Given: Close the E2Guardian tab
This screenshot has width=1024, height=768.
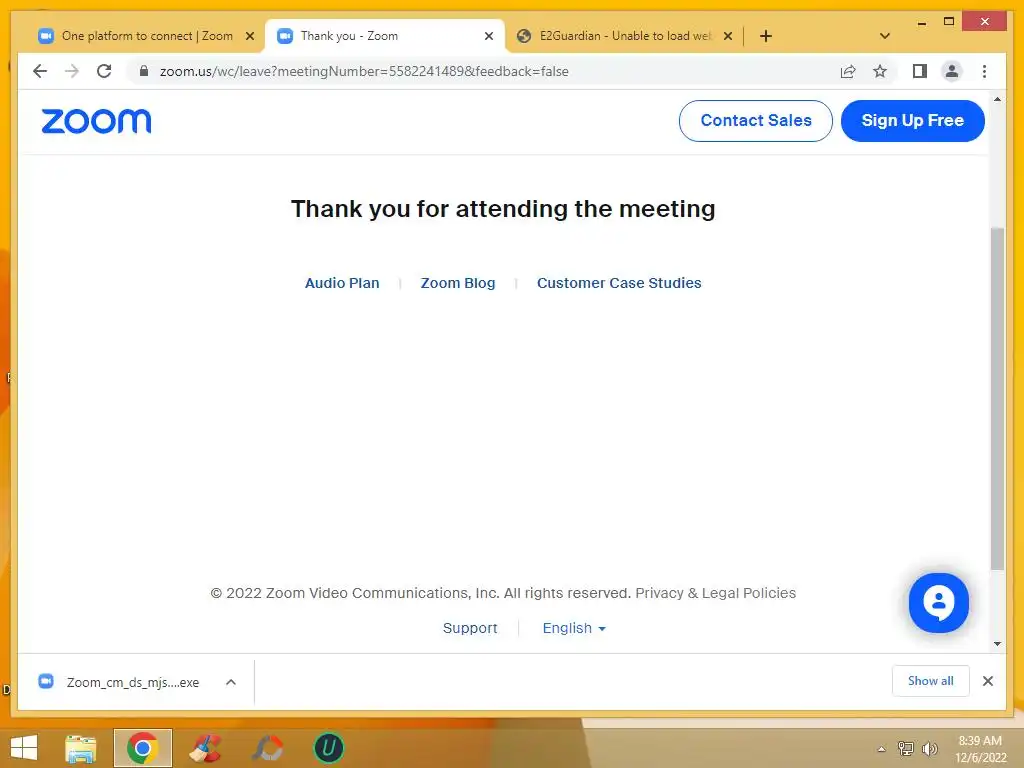Looking at the screenshot, I should pyautogui.click(x=728, y=36).
